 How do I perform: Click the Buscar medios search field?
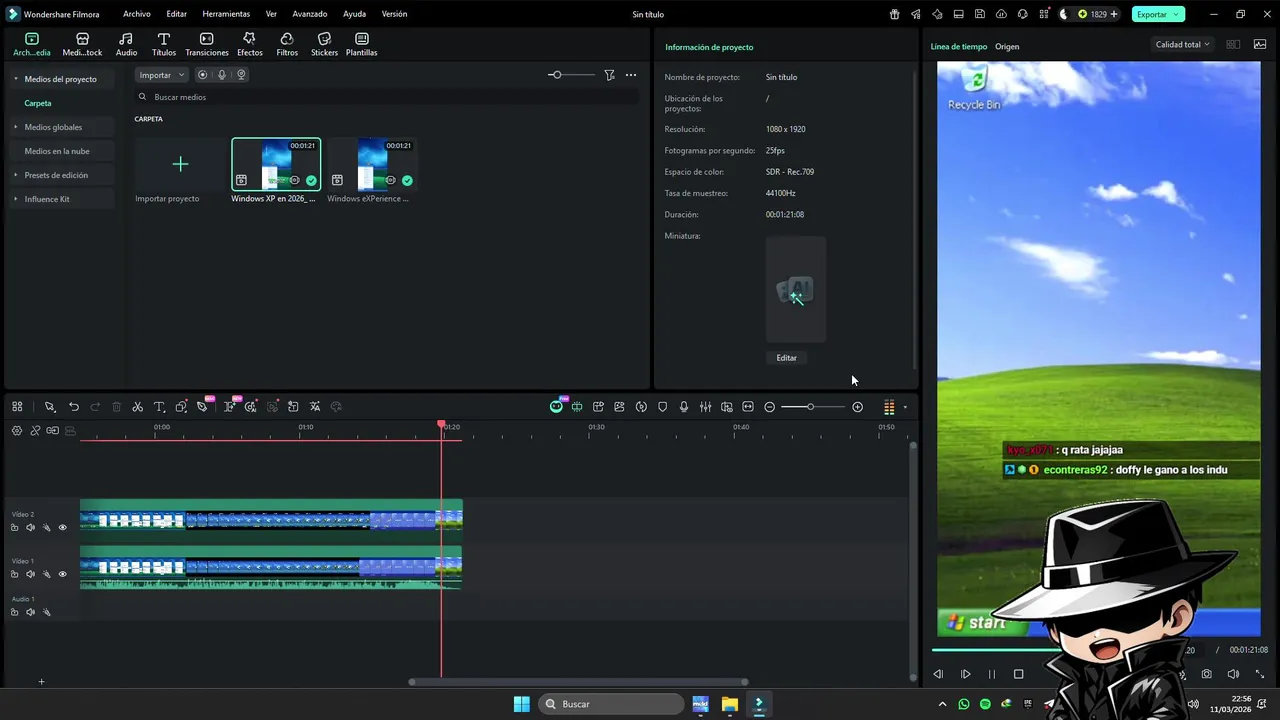(386, 97)
